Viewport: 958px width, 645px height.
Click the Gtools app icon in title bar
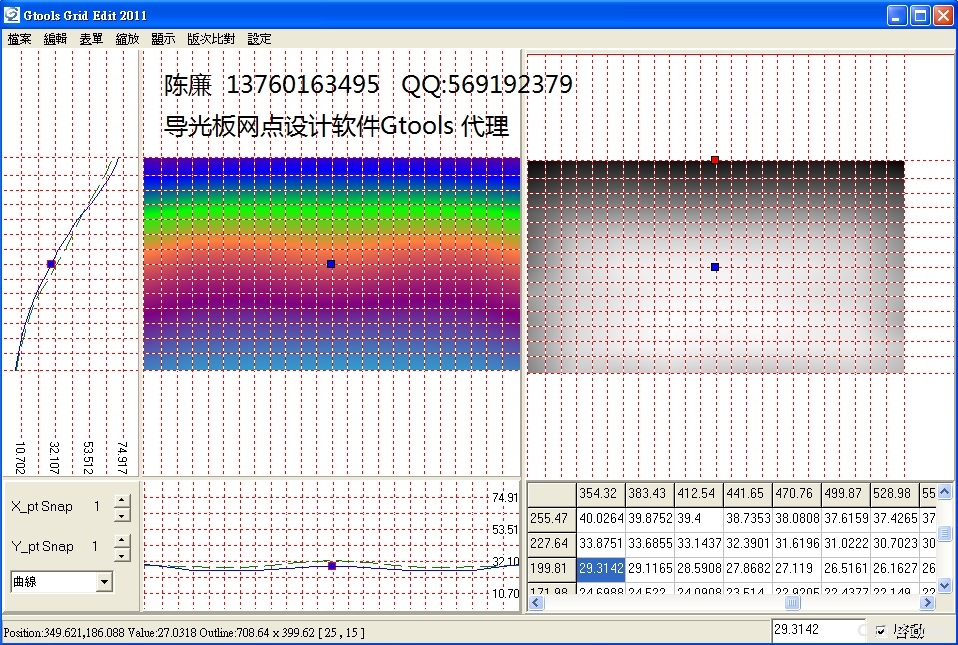pyautogui.click(x=12, y=15)
